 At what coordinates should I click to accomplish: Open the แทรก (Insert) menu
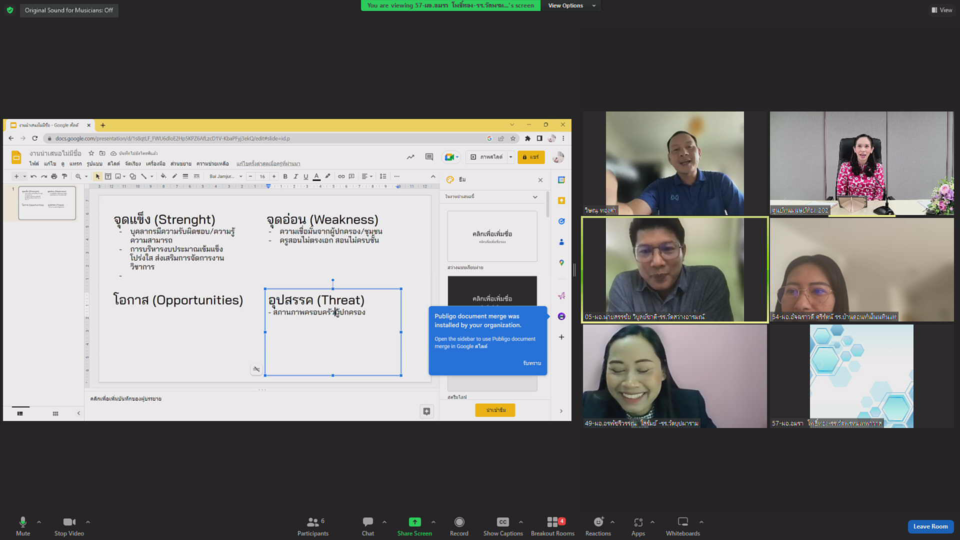tap(76, 164)
